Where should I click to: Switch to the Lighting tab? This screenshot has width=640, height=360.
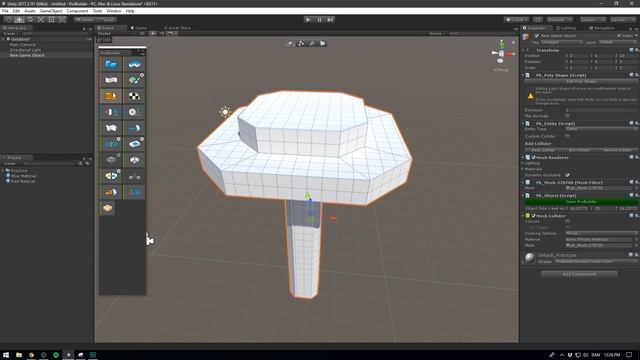[566, 28]
